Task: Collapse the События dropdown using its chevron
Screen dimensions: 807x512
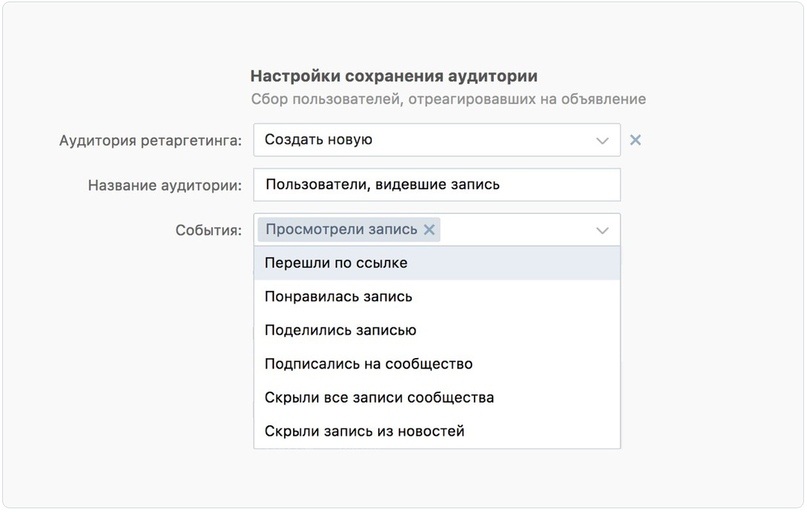Action: point(602,230)
